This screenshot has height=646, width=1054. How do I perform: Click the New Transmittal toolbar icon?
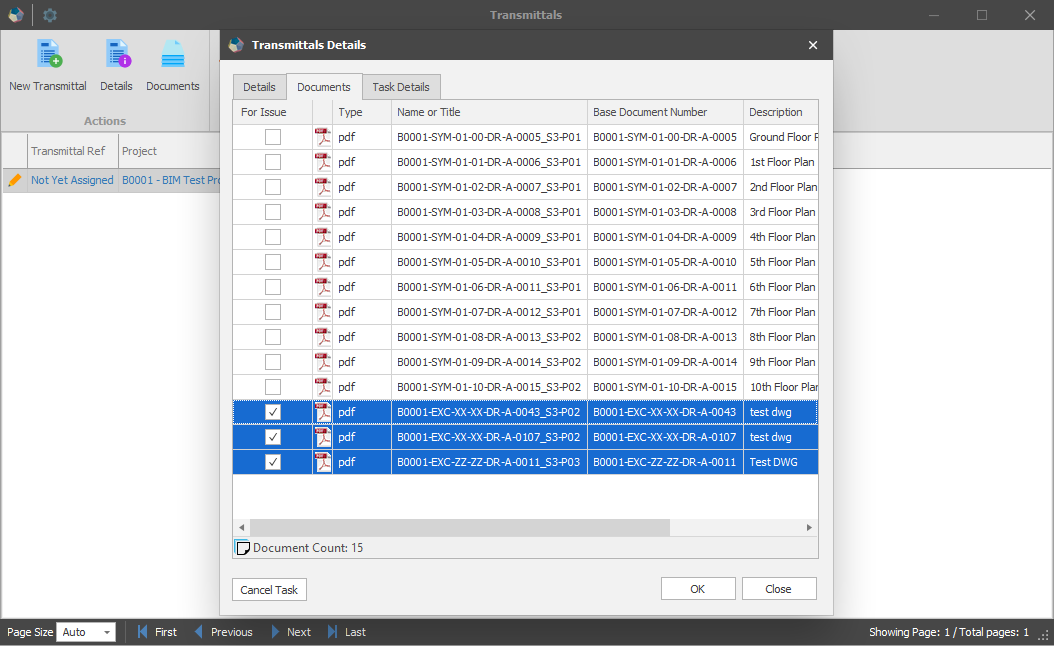[x=48, y=55]
